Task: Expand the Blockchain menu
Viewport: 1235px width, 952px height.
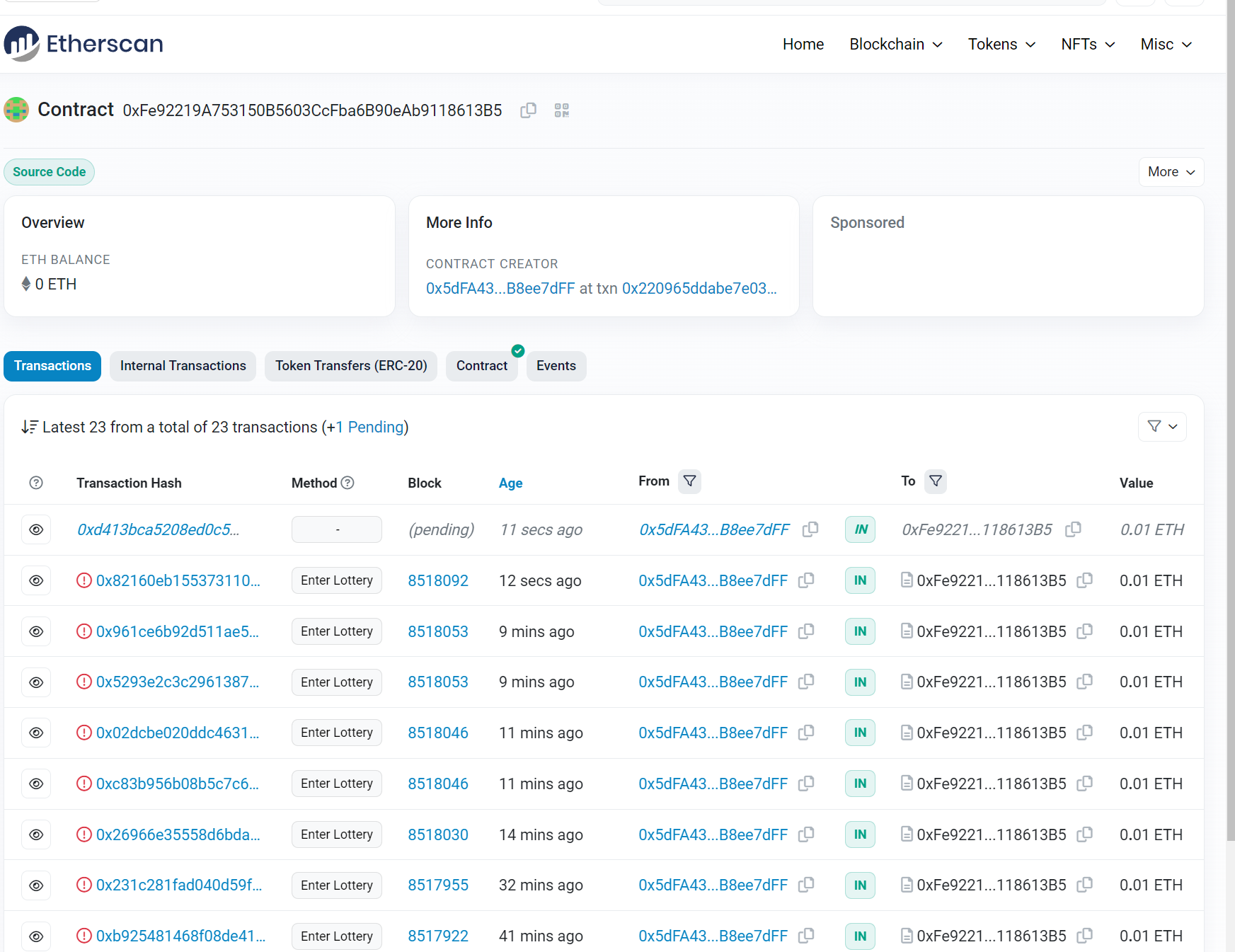Action: (x=896, y=44)
